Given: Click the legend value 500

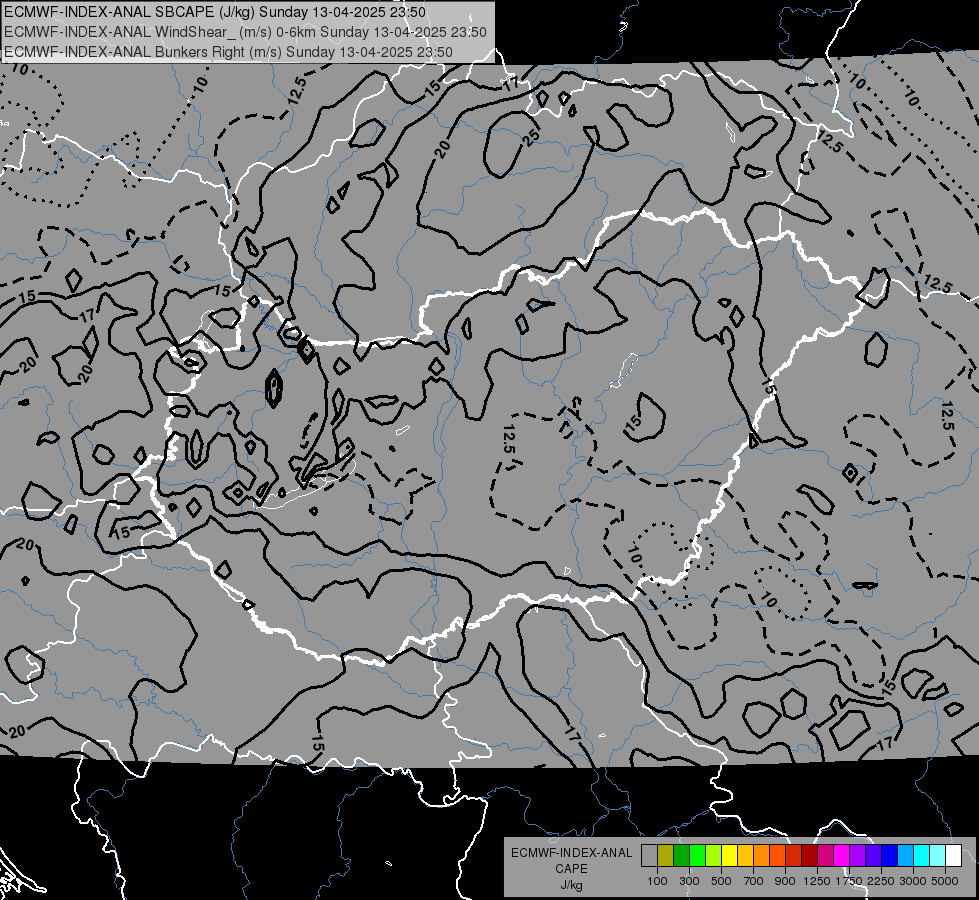Looking at the screenshot, I should coord(721,881).
